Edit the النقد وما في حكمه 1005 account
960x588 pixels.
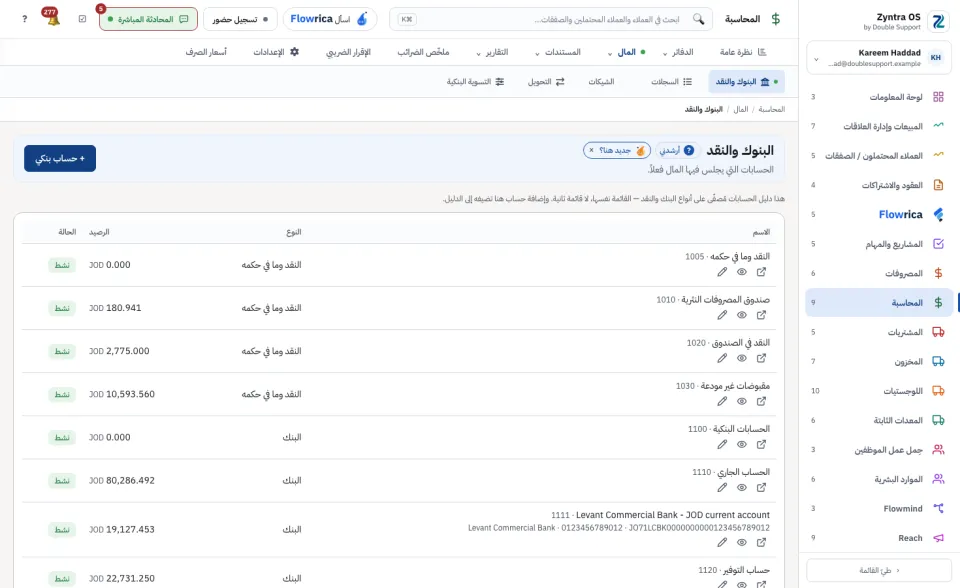point(722,272)
